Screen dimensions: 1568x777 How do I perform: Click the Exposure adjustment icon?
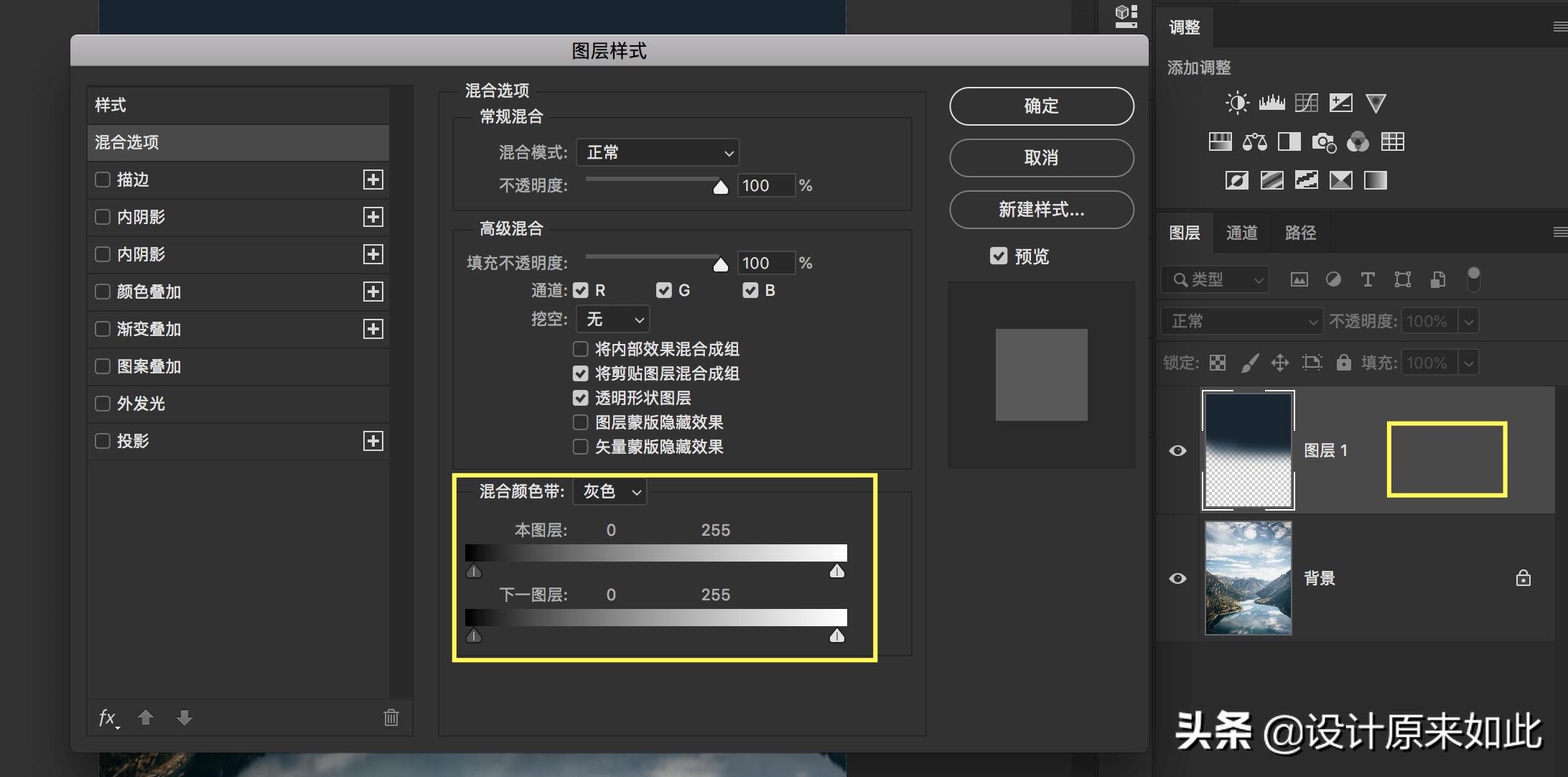(1340, 103)
